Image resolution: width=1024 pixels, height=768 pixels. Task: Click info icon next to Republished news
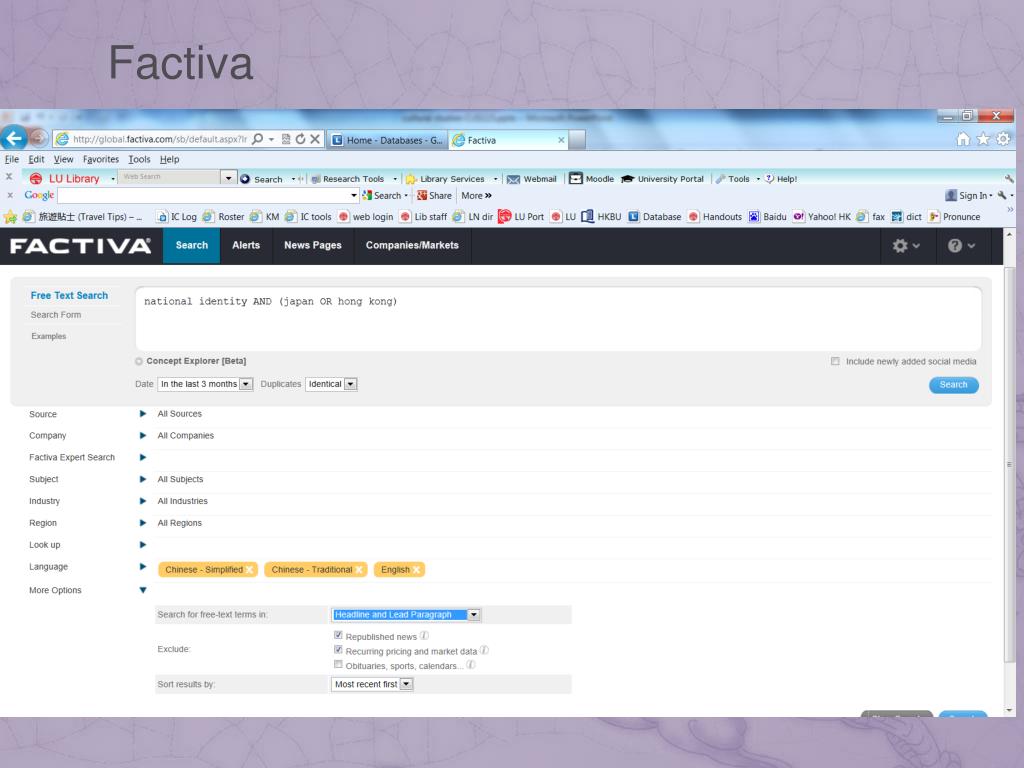point(424,636)
